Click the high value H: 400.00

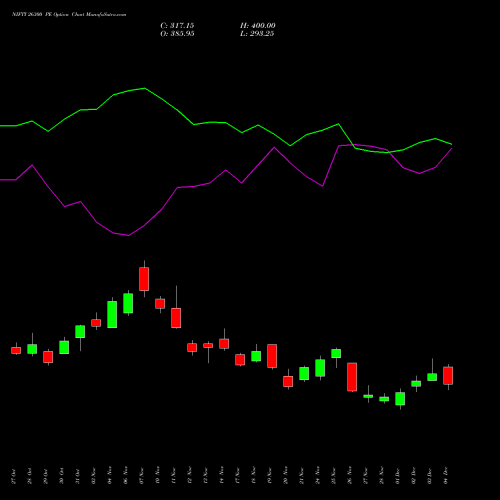point(258,26)
